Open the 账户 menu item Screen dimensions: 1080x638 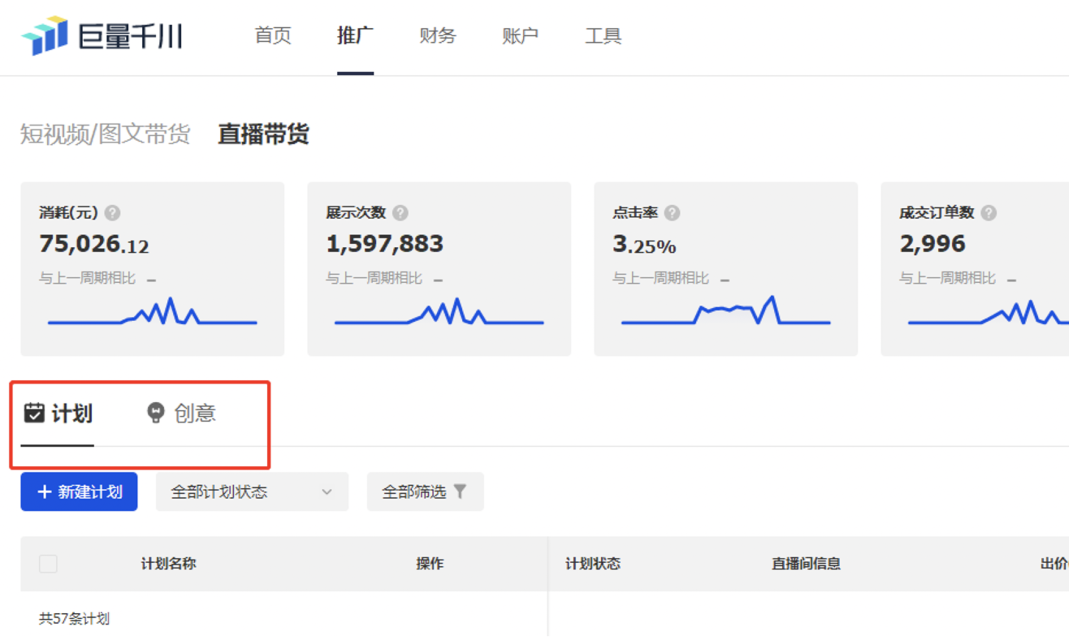coord(520,36)
